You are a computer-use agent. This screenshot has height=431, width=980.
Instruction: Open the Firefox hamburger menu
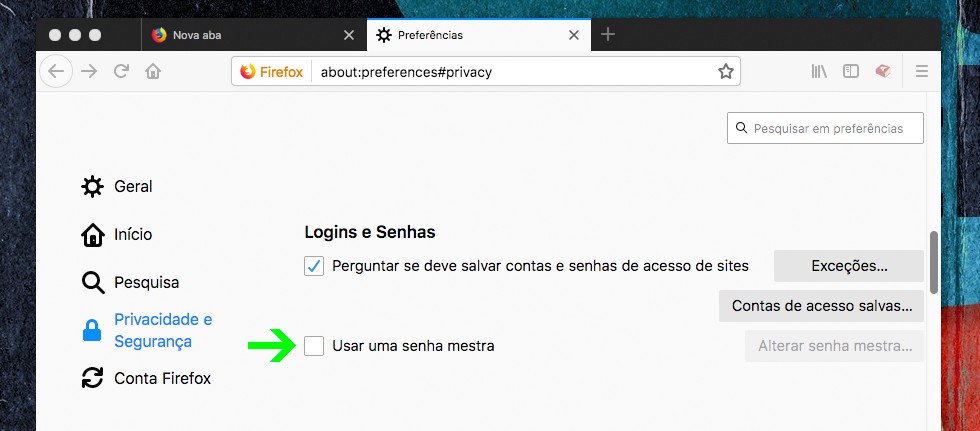(922, 71)
